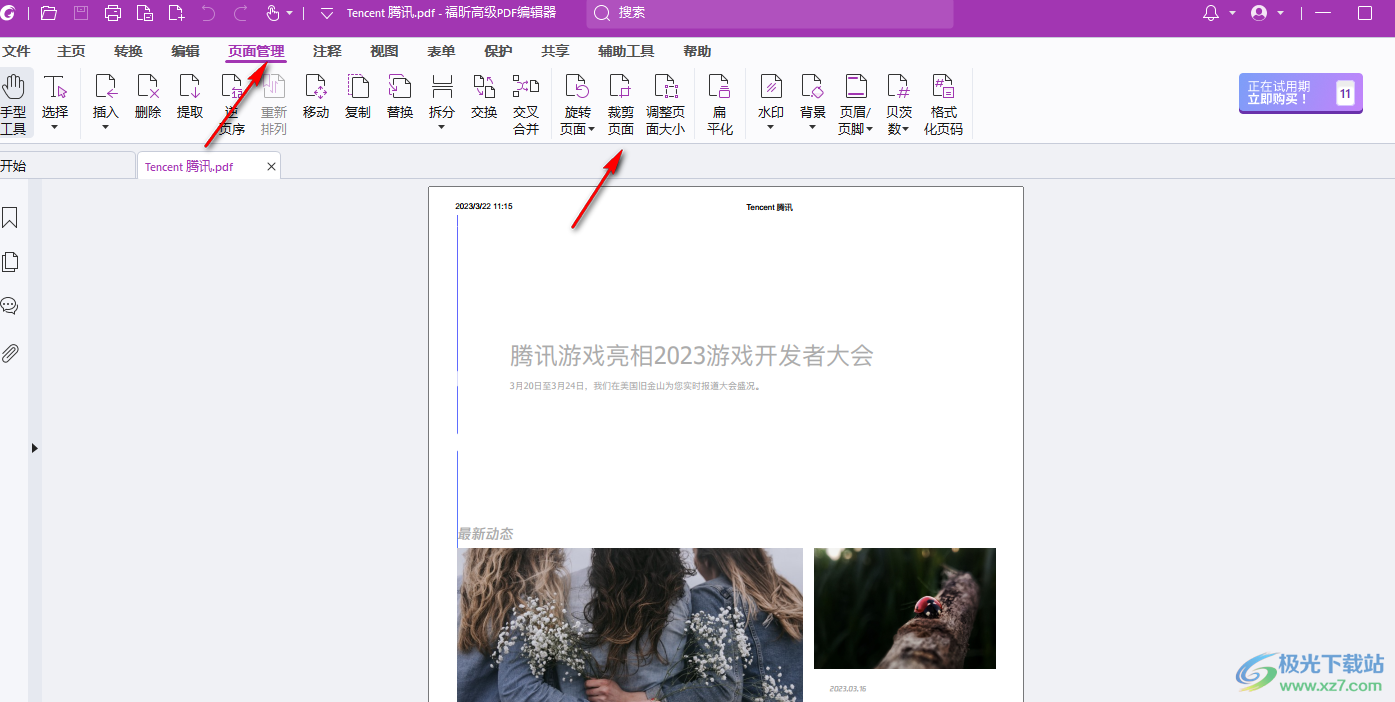Switch to the 转换 ribbon tab

[x=128, y=51]
